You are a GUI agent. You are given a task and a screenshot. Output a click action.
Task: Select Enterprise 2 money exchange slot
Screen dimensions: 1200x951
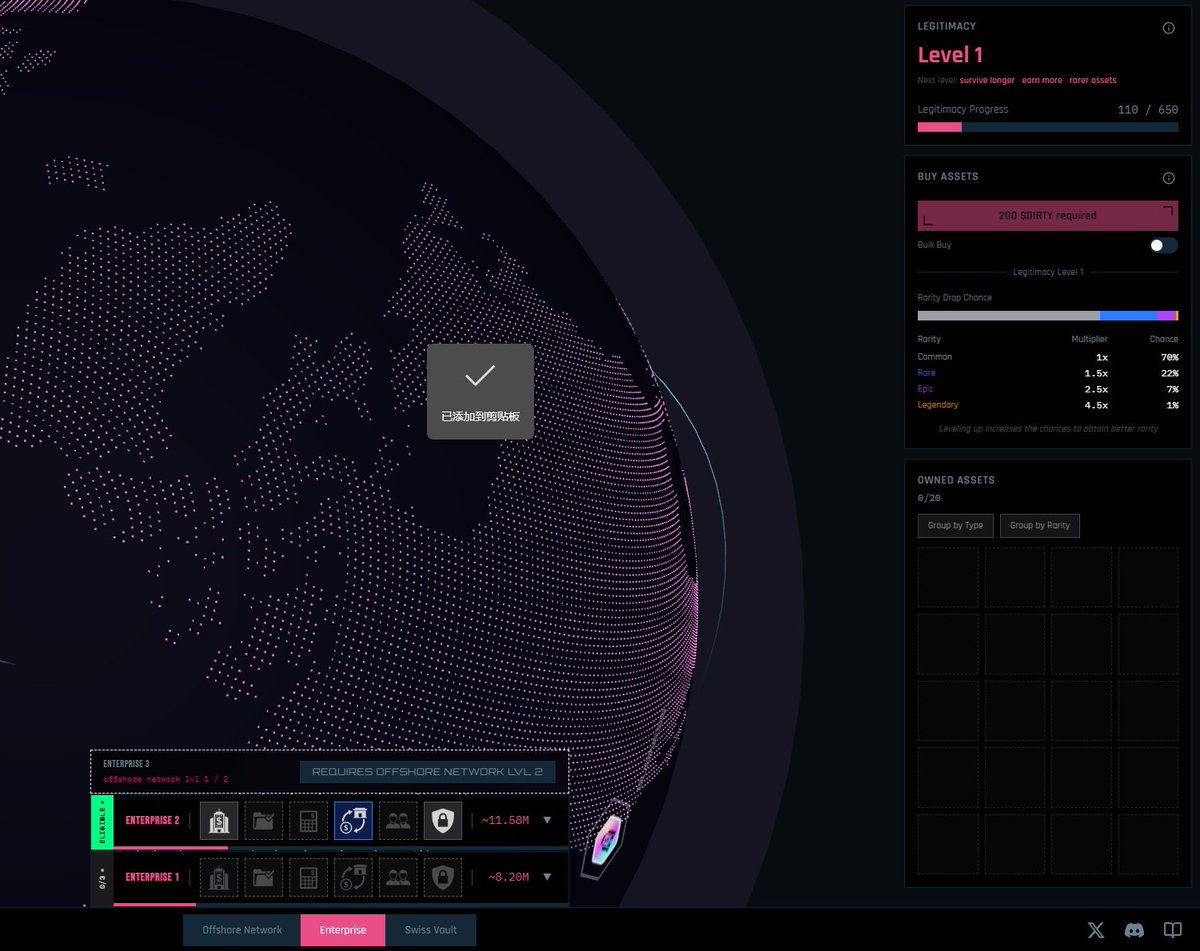353,821
